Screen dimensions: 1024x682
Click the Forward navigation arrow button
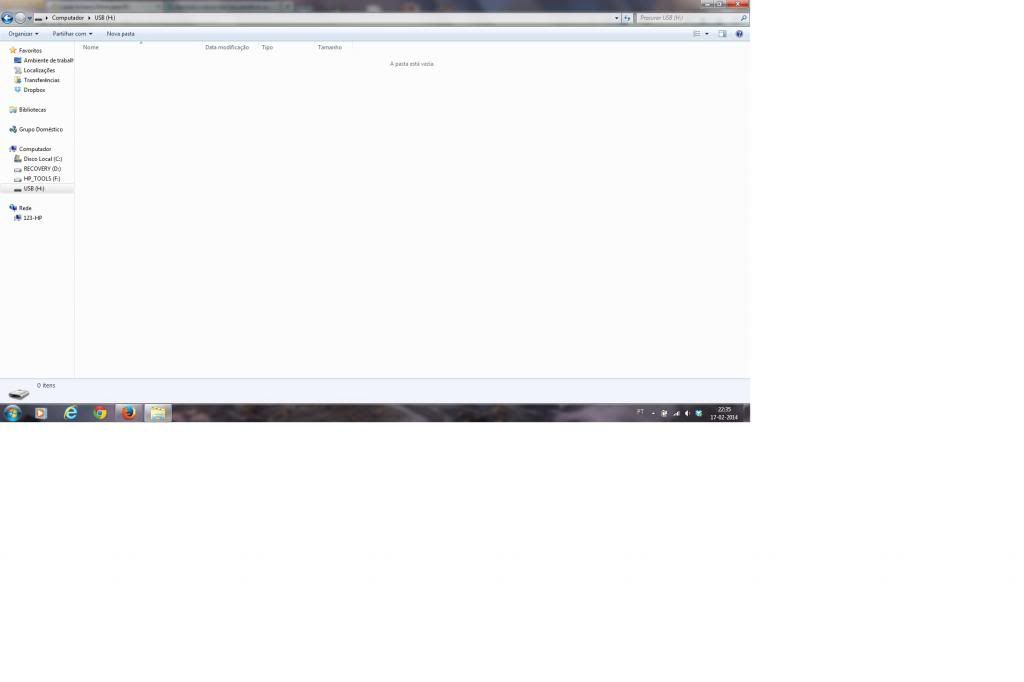pyautogui.click(x=20, y=18)
